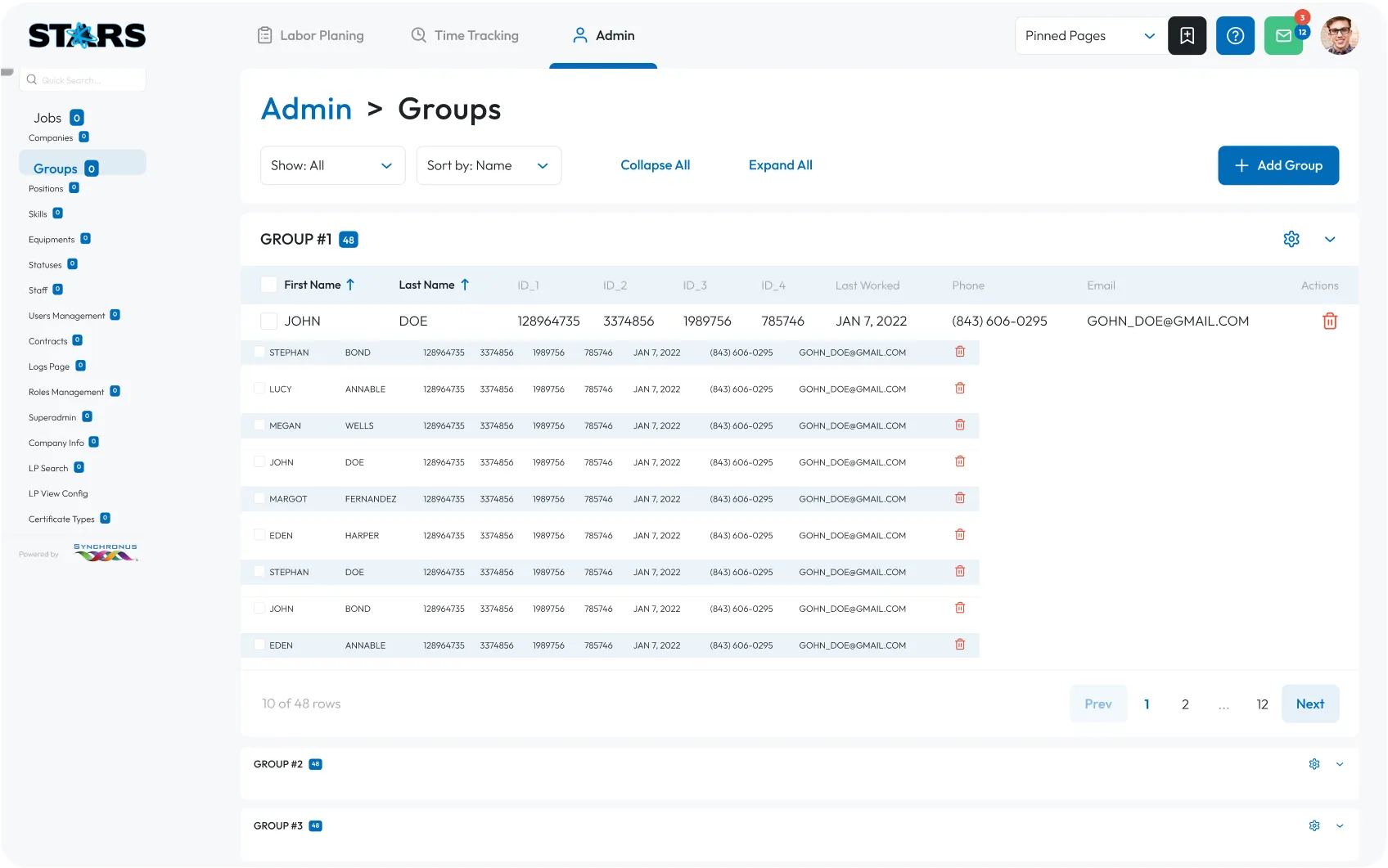Go to the Next page
Image resolution: width=1388 pixels, height=868 pixels.
[x=1309, y=704]
